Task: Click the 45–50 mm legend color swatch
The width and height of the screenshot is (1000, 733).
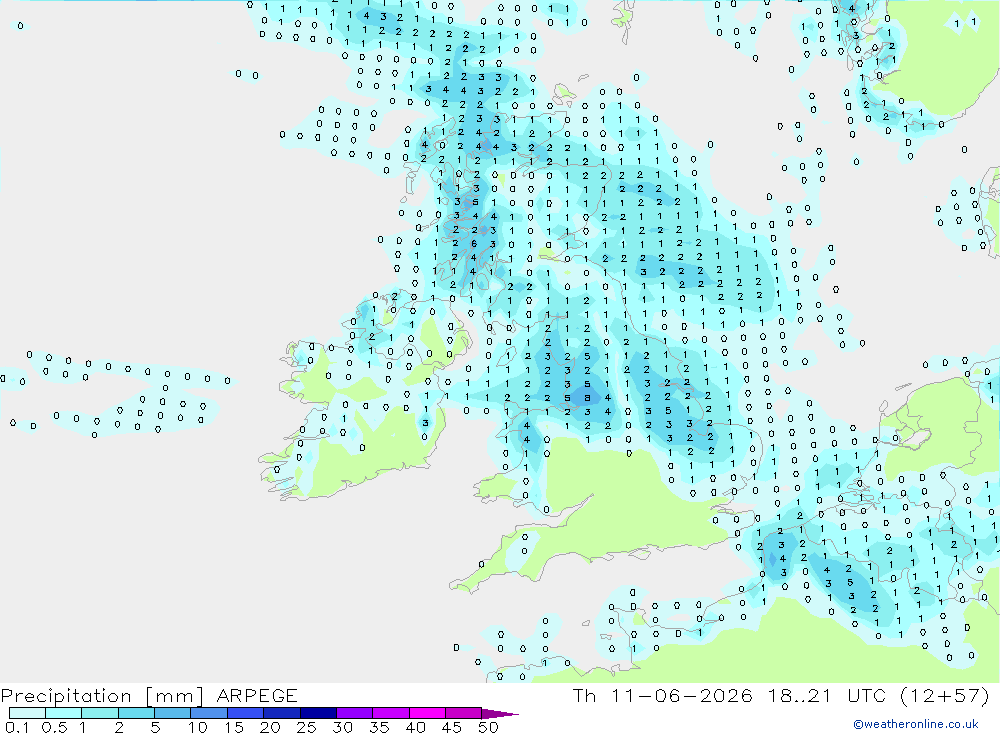Action: point(463,713)
